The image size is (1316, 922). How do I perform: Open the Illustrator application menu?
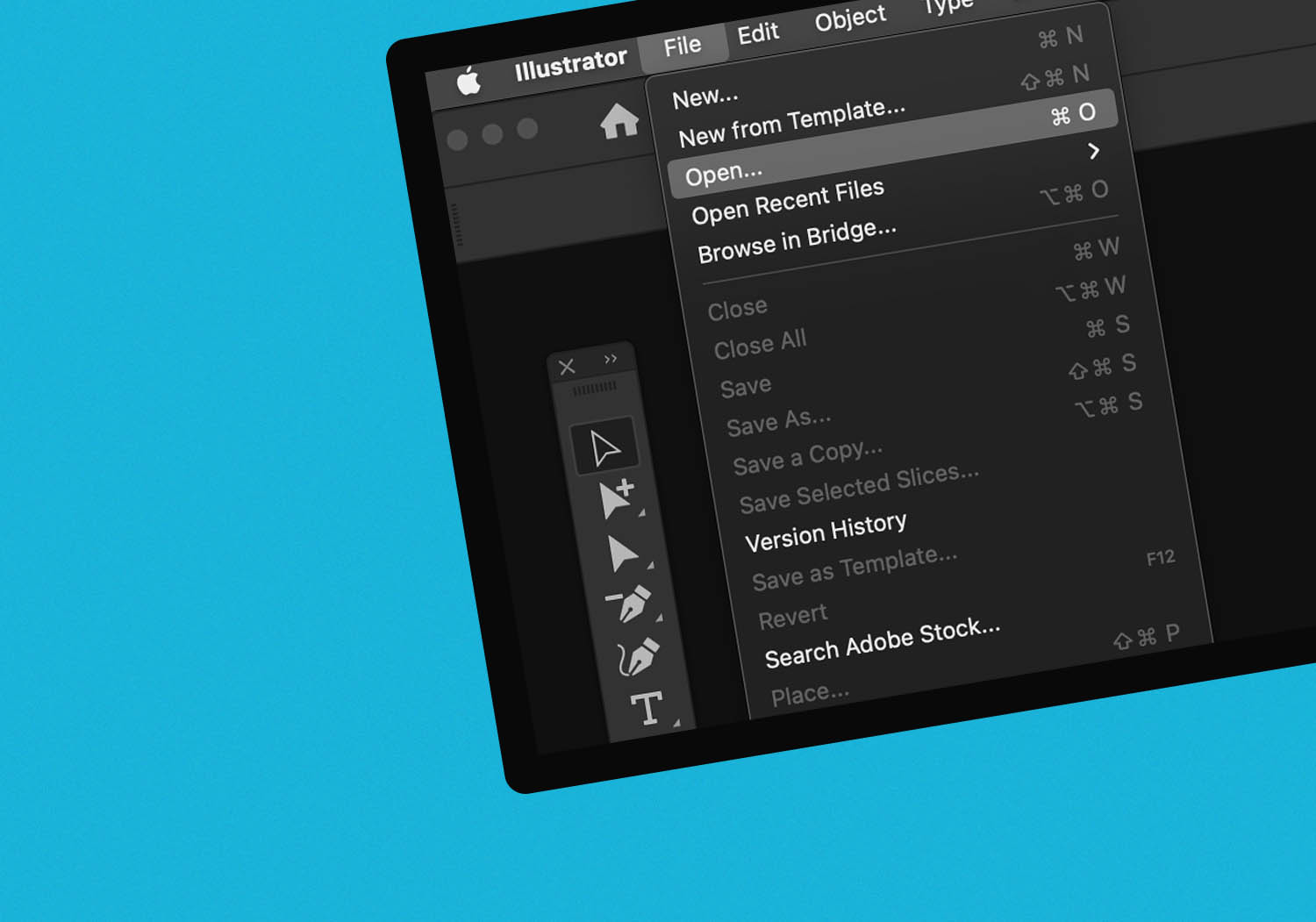click(570, 63)
